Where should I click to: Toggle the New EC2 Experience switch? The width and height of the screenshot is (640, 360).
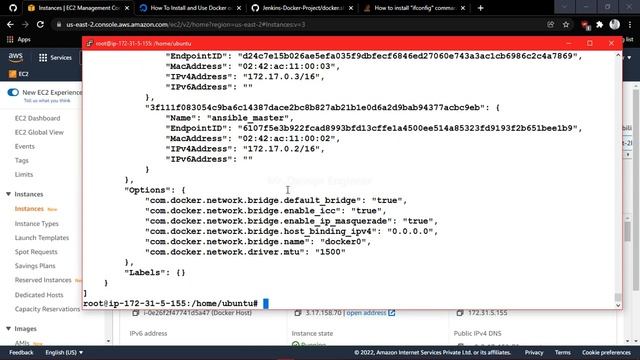tap(13, 92)
